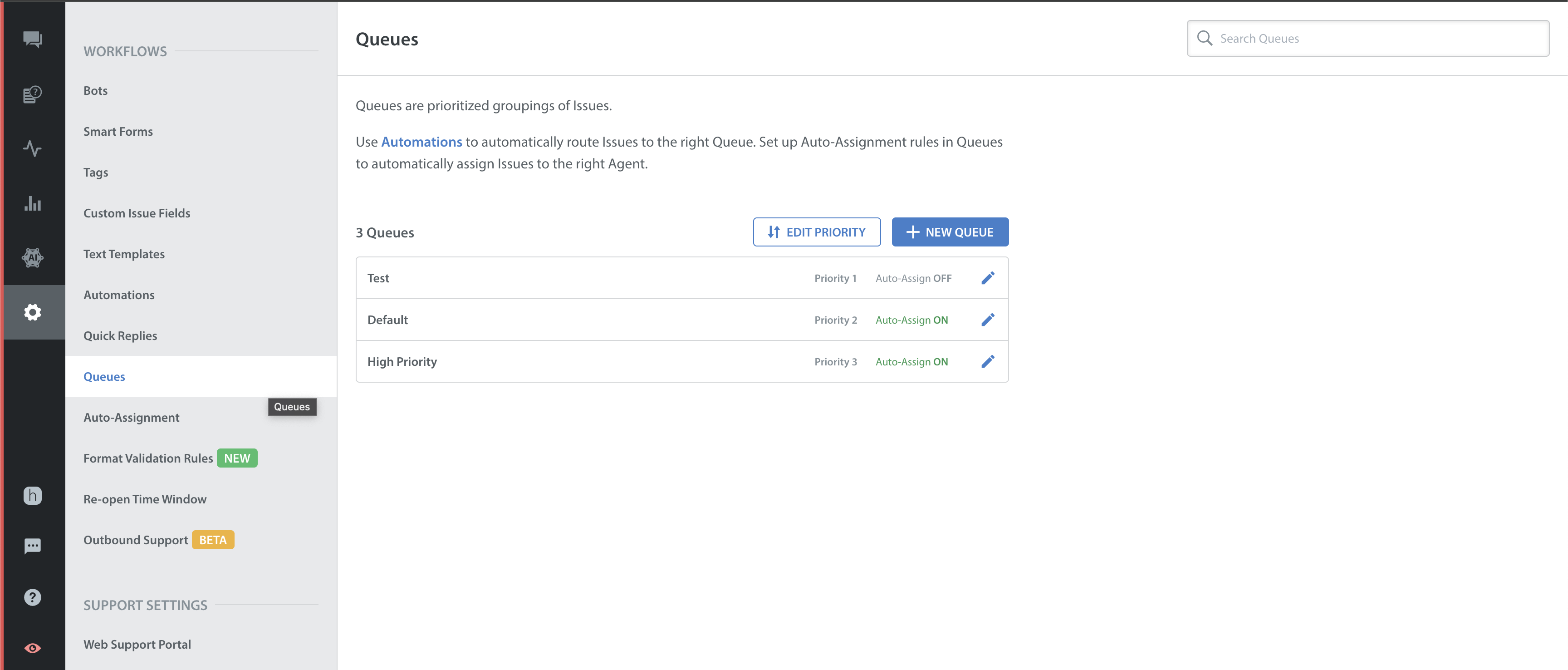Edit the Test queue with pencil icon
1568x670 pixels.
(x=988, y=278)
